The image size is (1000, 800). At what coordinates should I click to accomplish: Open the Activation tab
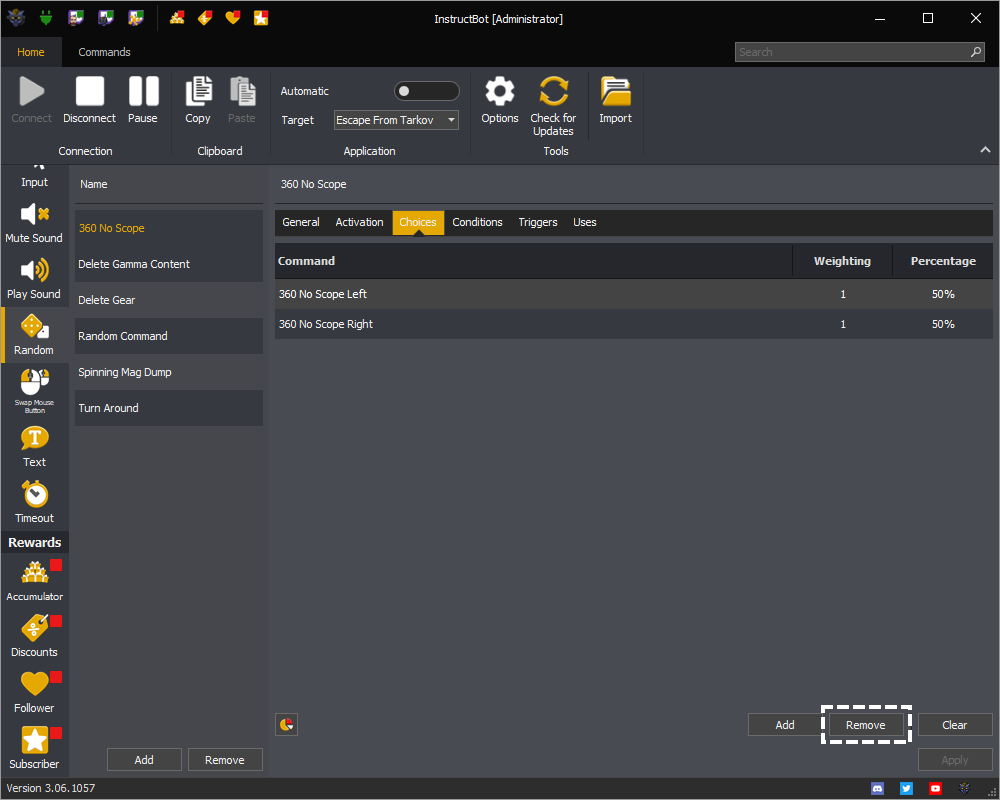pyautogui.click(x=360, y=222)
